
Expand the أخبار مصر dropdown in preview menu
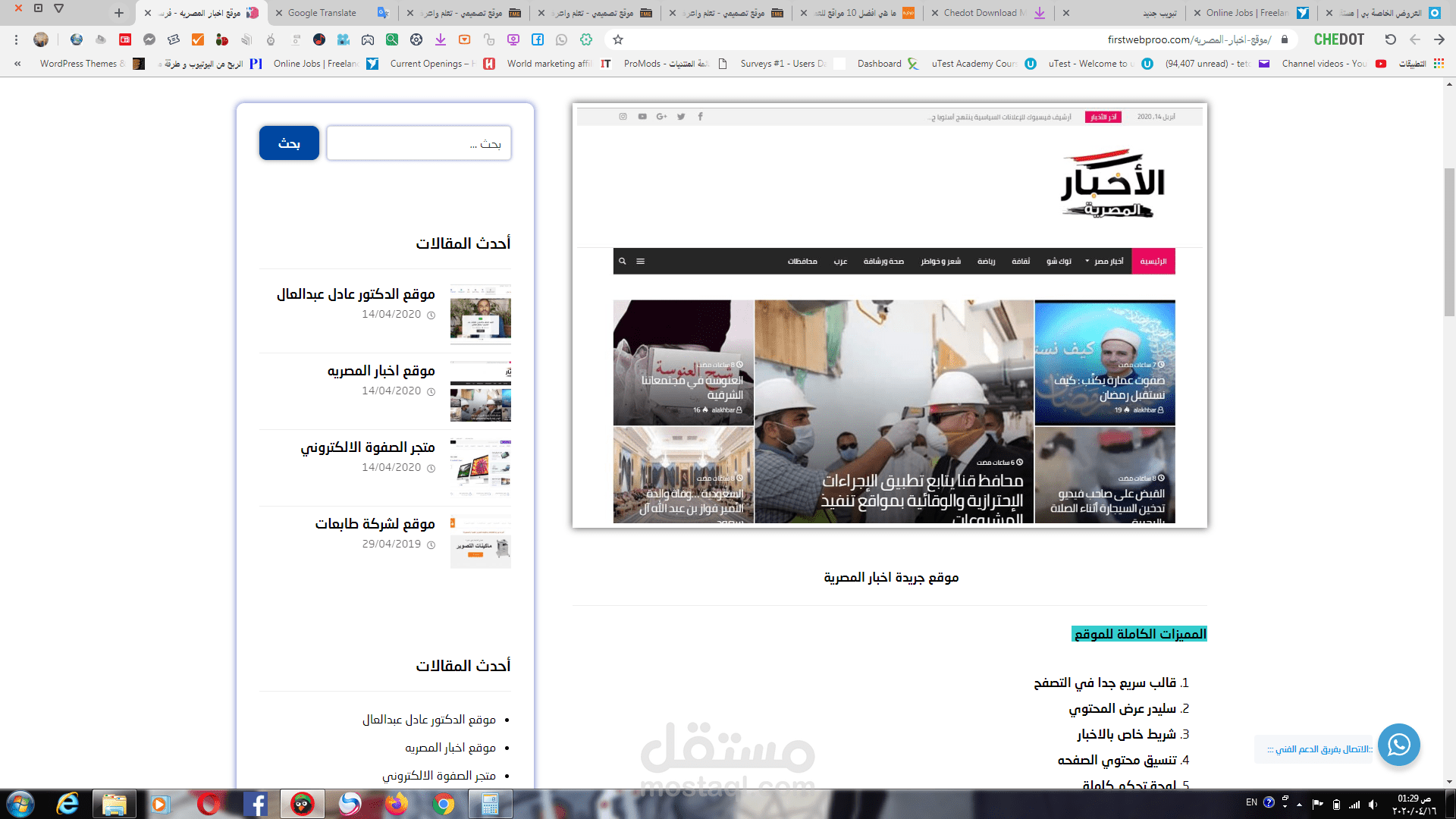[1103, 262]
